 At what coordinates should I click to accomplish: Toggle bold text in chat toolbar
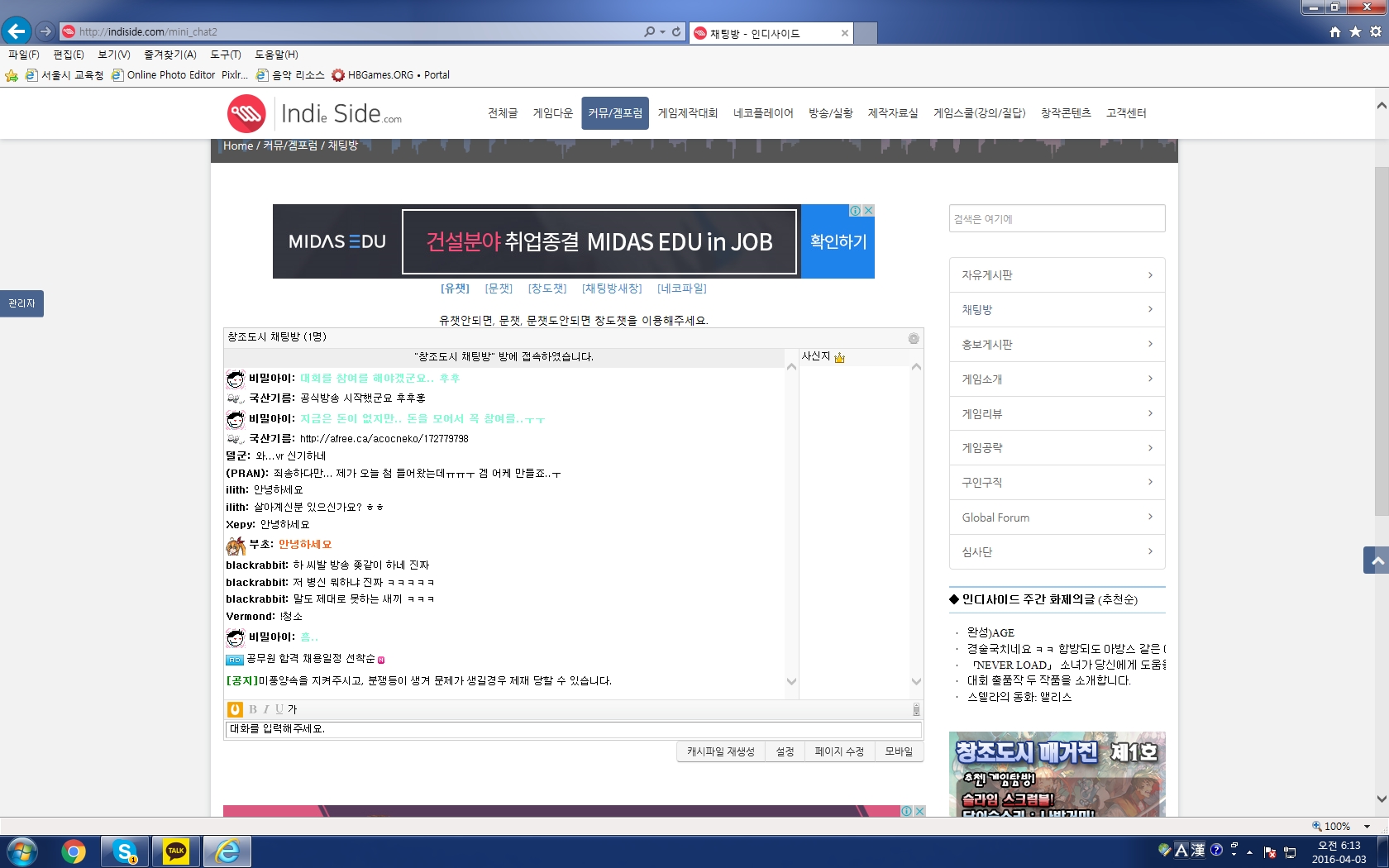(253, 709)
